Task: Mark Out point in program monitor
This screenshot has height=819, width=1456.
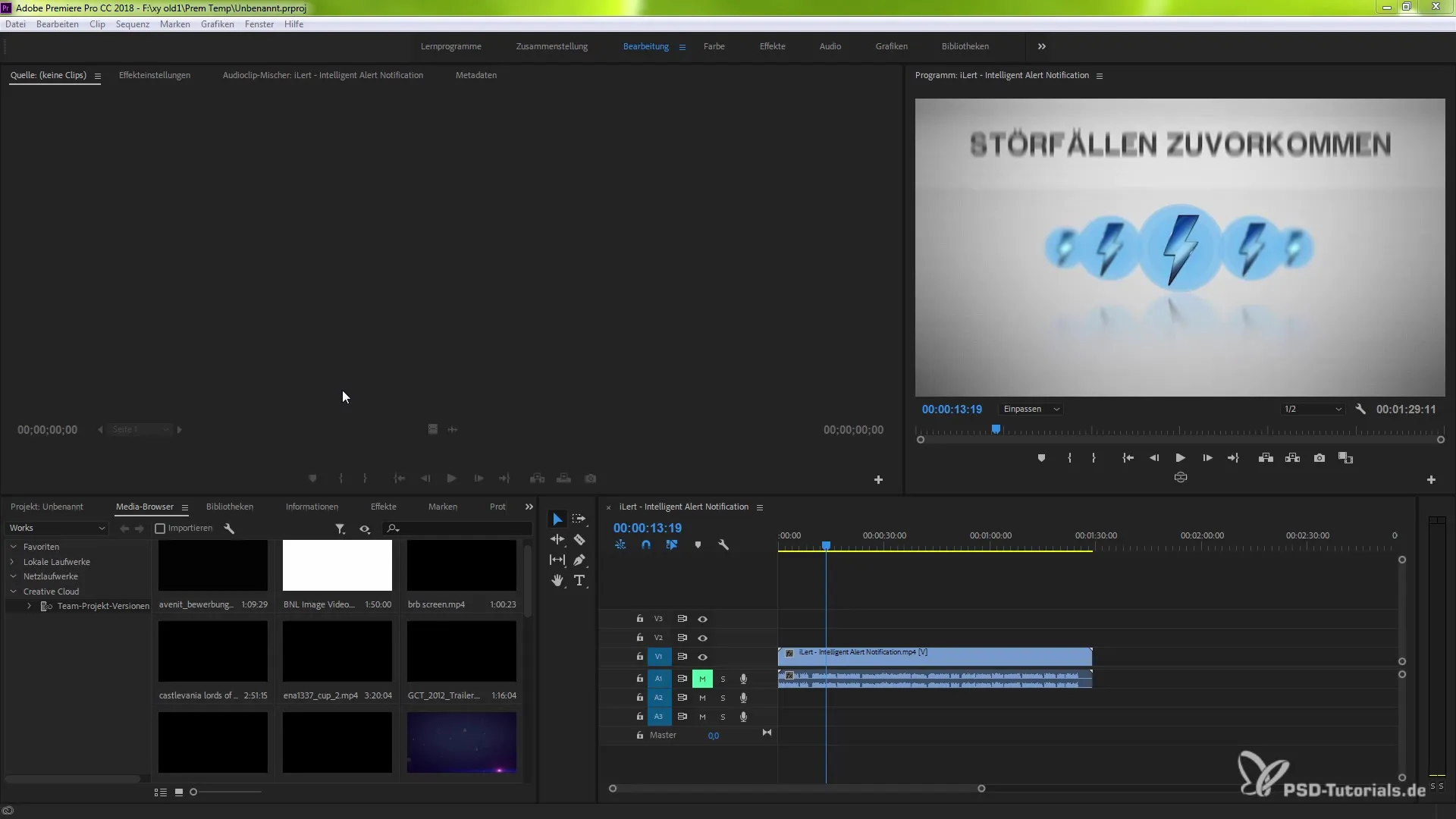Action: pos(1094,458)
